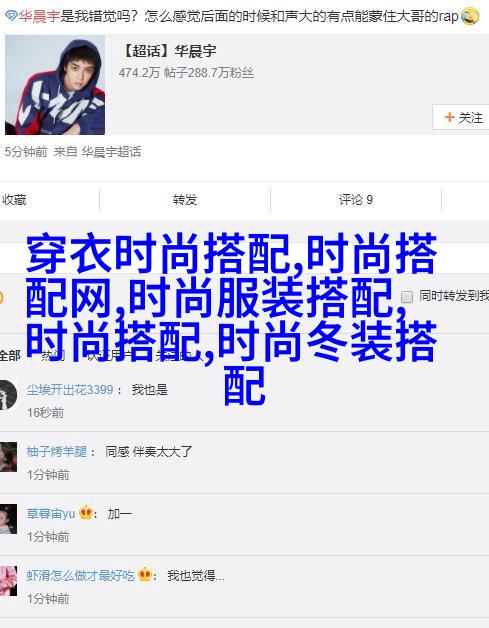Click the laughing-crying emoji after rap
Image resolution: width=489 pixels, height=628 pixels.
click(x=470, y=16)
